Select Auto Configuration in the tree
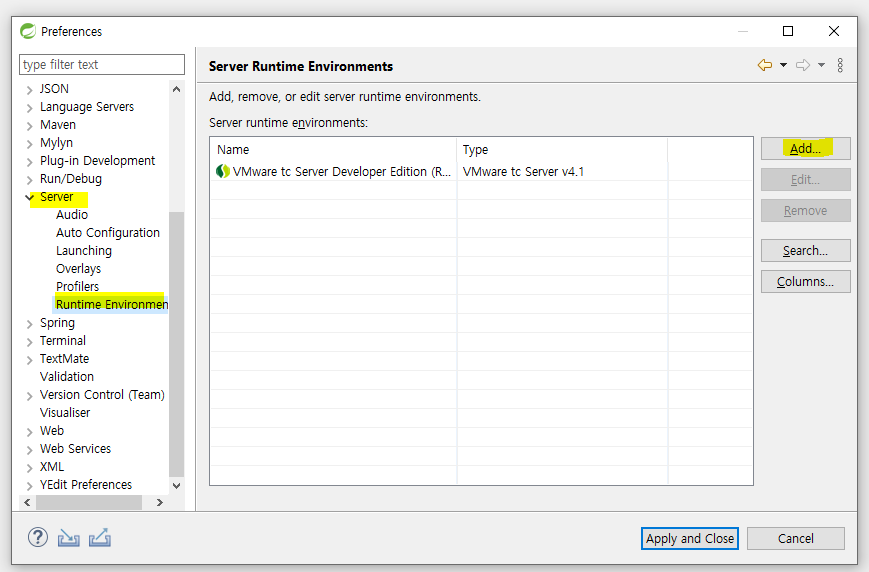This screenshot has height=572, width=869. click(108, 233)
